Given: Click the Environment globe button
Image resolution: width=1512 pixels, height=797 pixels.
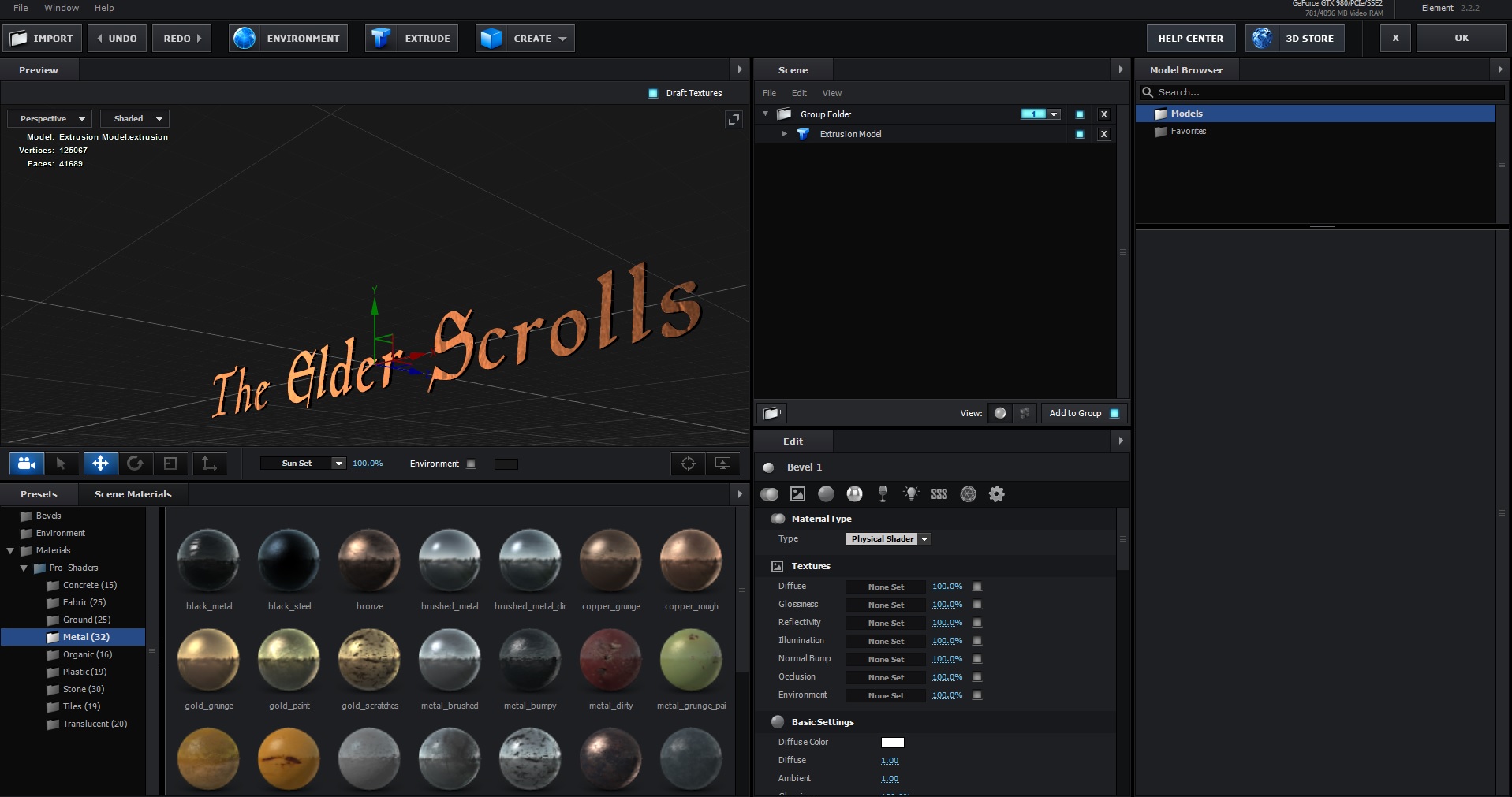Looking at the screenshot, I should pyautogui.click(x=289, y=39).
